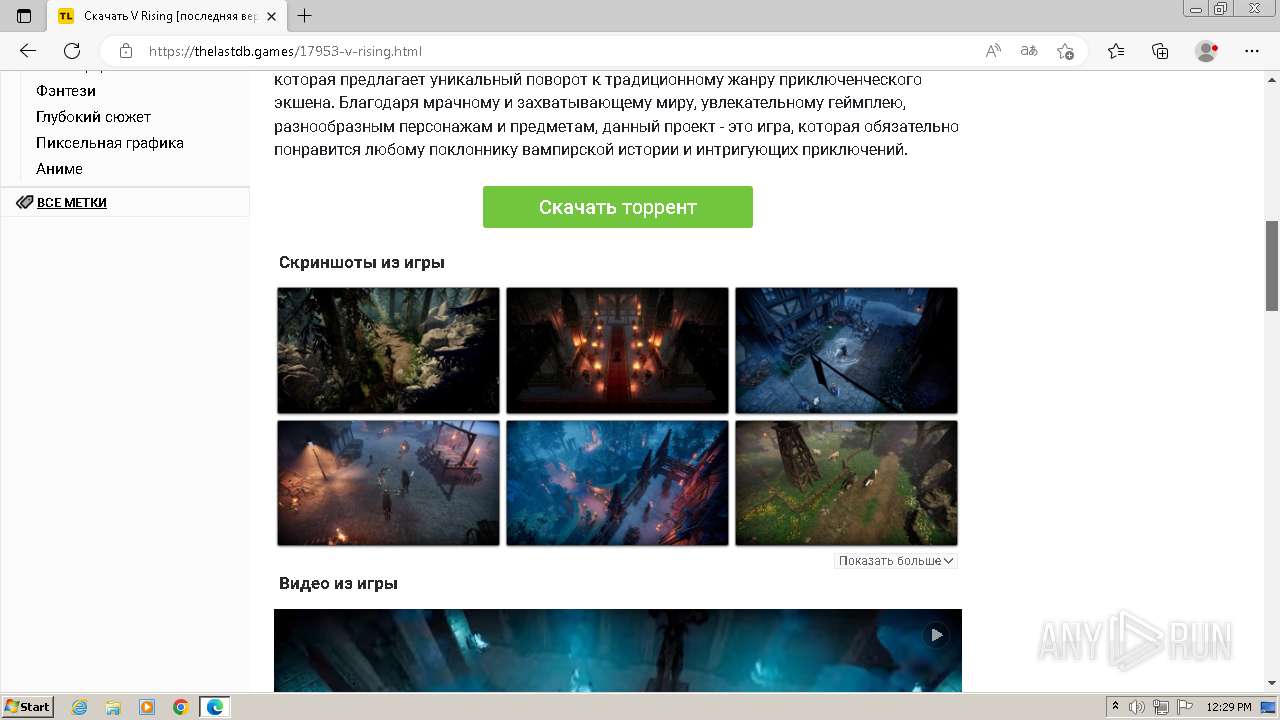Screen dimensions: 1280x720
Task: Open the Collections panel
Action: click(1160, 51)
